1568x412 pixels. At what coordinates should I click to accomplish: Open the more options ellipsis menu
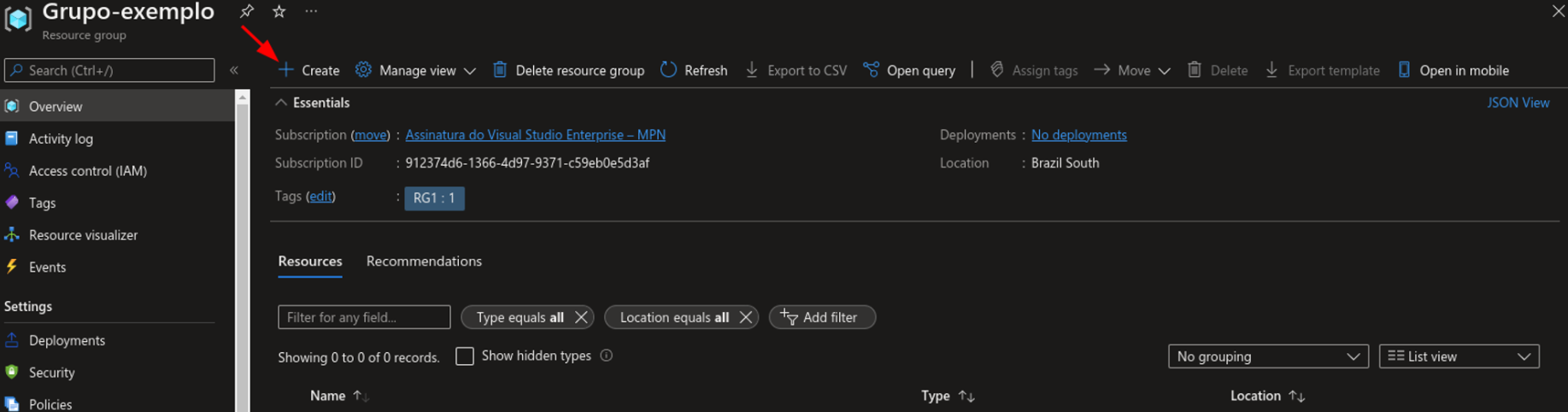tap(311, 11)
